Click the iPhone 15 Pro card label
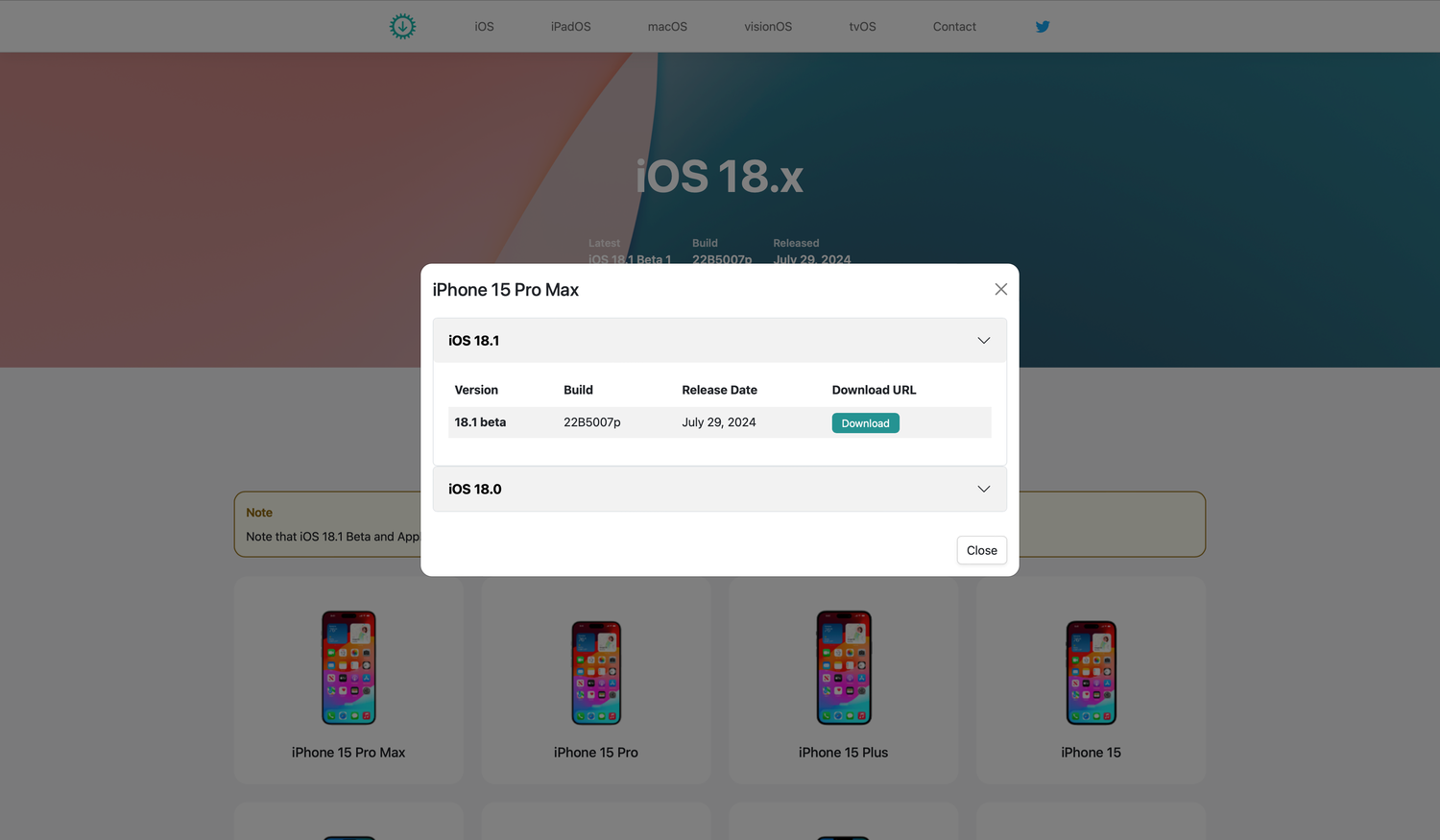Viewport: 1440px width, 840px height. point(596,753)
